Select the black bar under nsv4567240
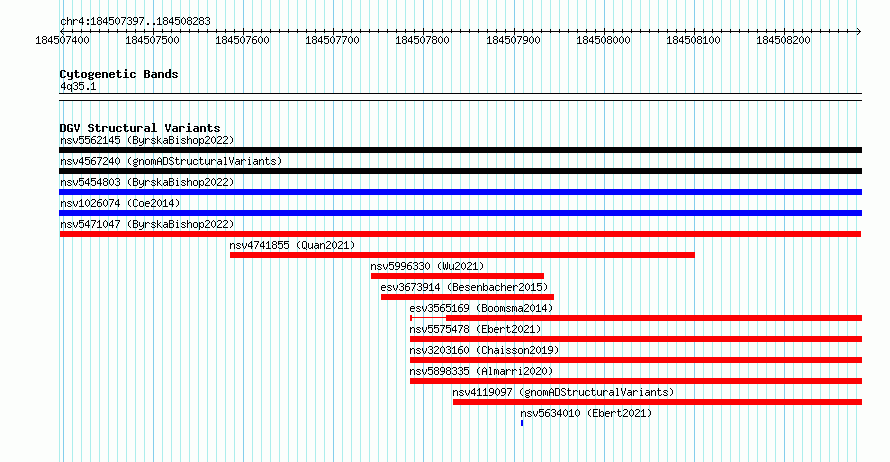The image size is (890, 462). pos(460,171)
